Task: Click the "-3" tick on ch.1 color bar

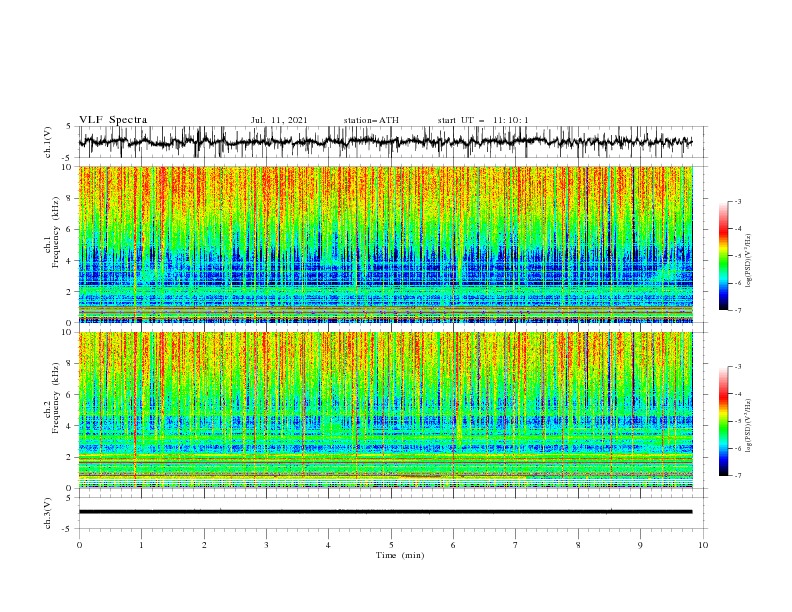Action: point(737,201)
